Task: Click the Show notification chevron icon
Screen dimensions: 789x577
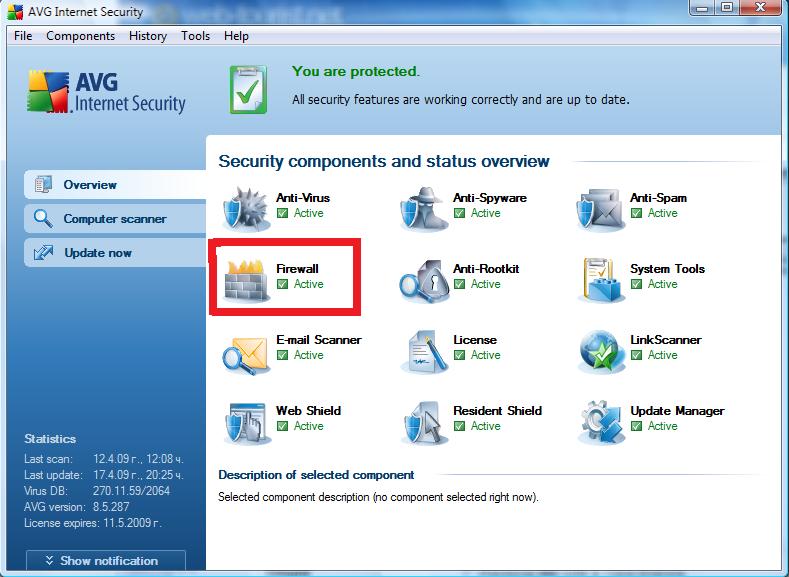Action: tap(49, 560)
